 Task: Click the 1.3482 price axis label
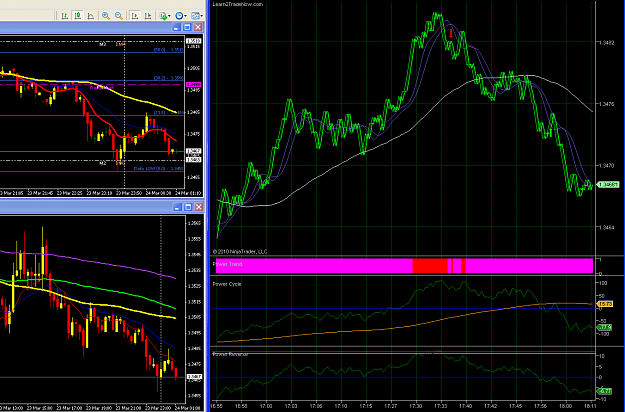pos(607,43)
